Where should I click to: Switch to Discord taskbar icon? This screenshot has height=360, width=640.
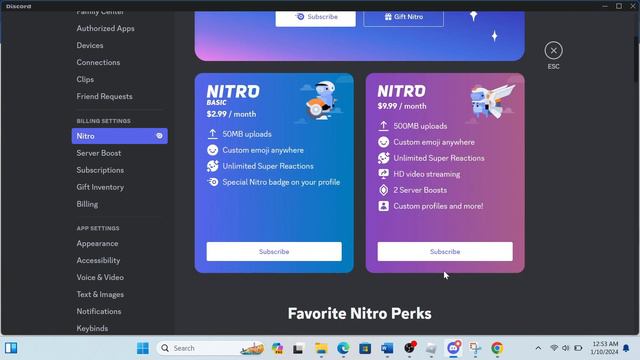coord(453,348)
